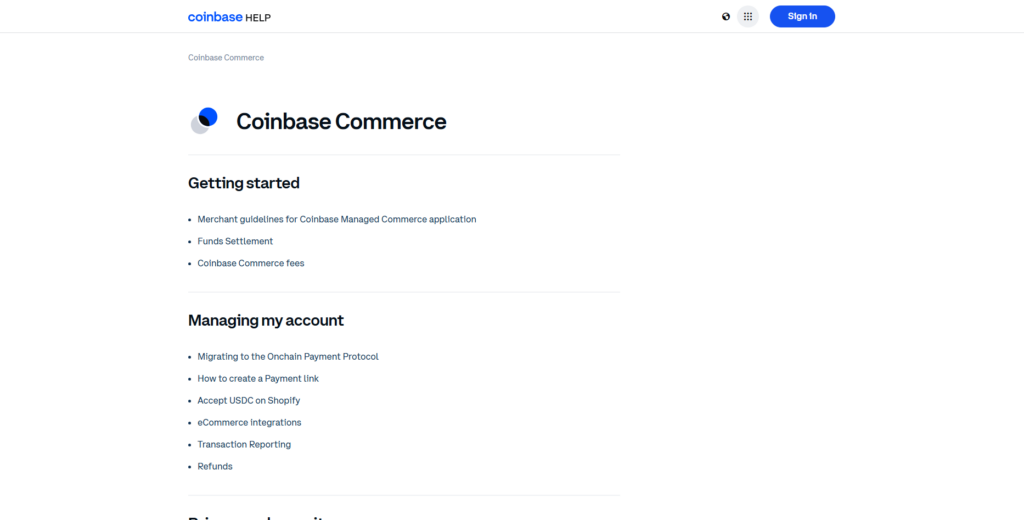Click the Coinbase Commerce circles icon
1024x520 pixels.
(x=204, y=121)
